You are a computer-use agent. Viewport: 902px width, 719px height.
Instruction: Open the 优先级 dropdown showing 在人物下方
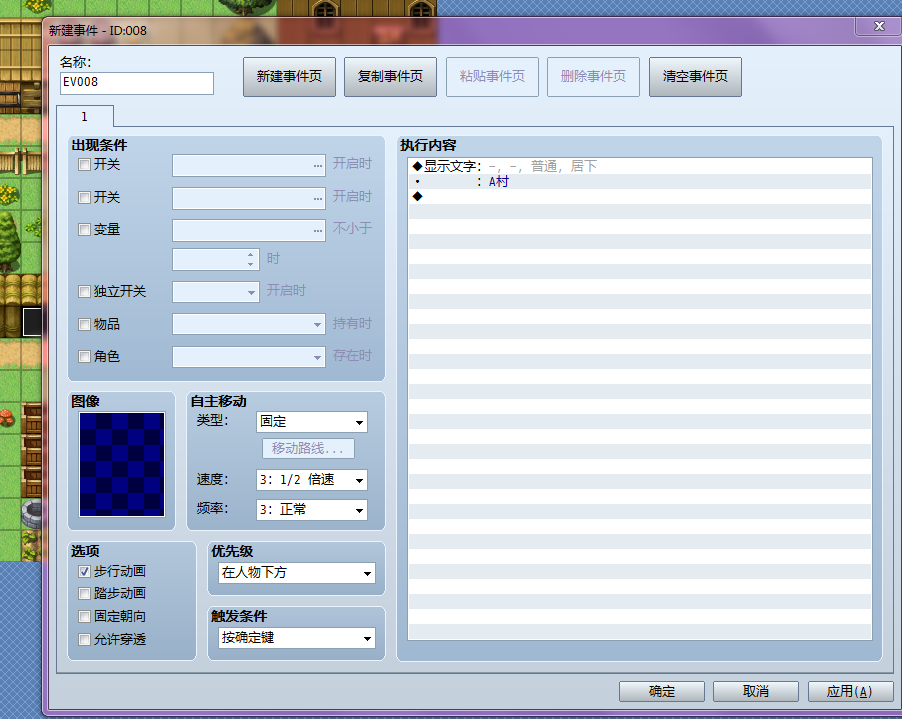pos(297,573)
